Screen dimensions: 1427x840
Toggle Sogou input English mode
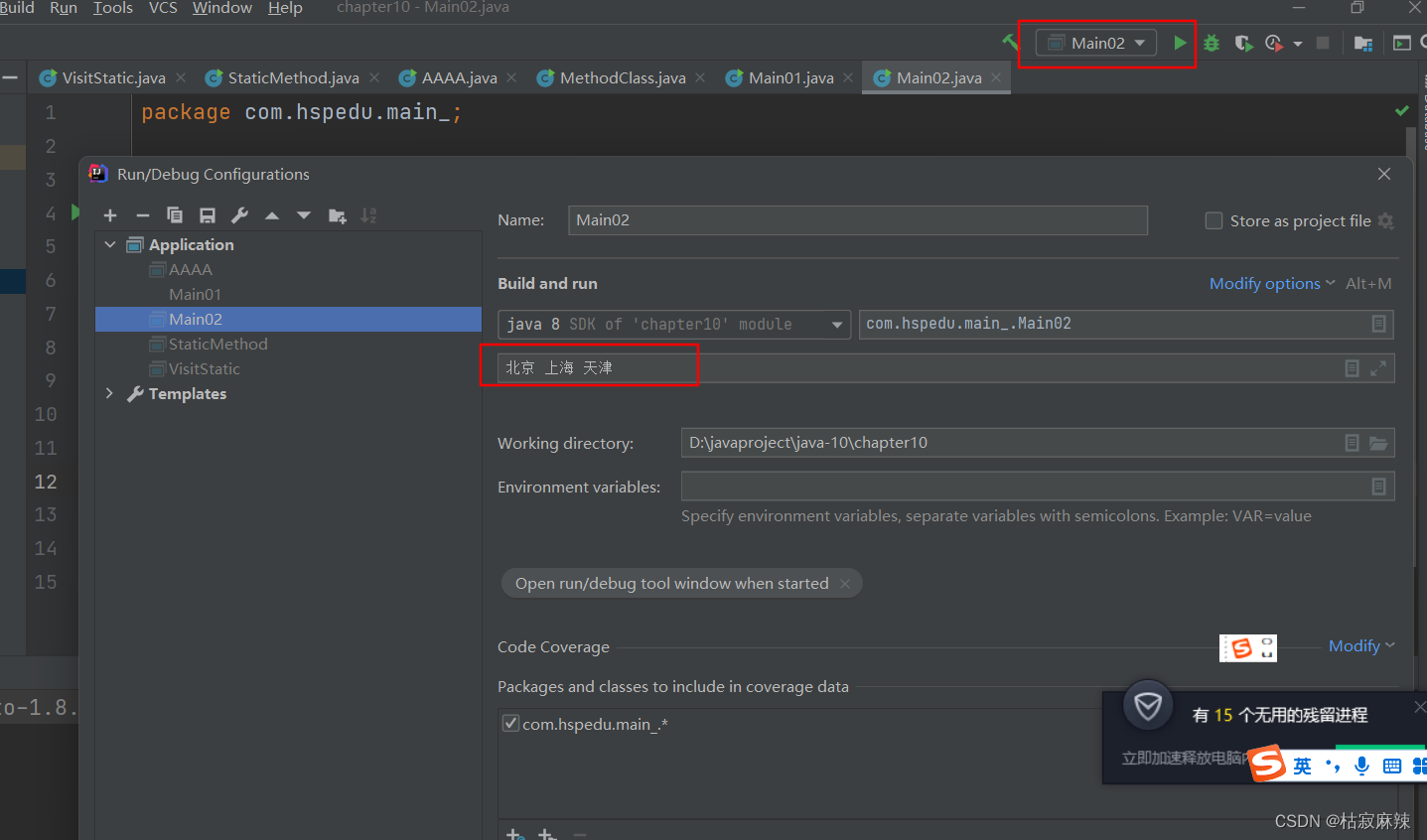coord(1302,766)
